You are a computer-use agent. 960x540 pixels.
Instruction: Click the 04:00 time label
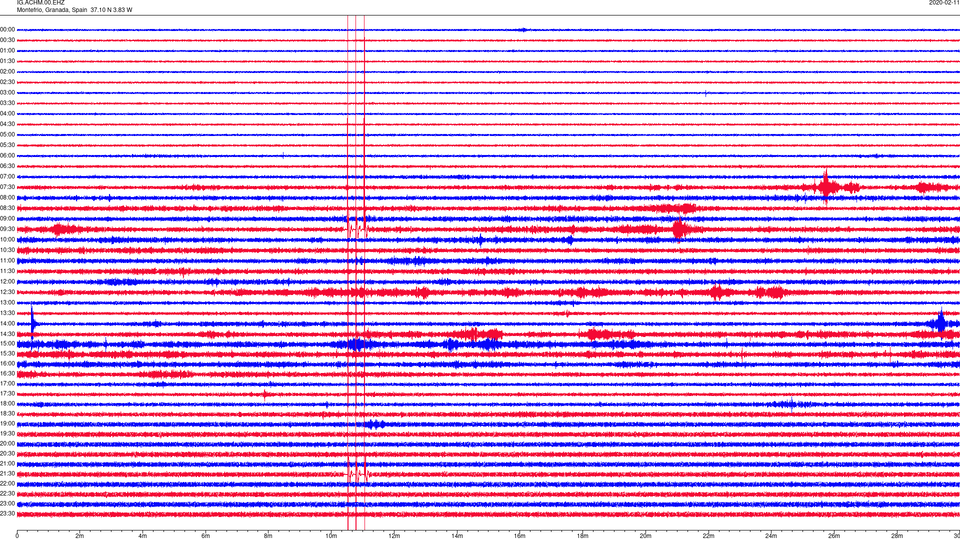pos(8,114)
